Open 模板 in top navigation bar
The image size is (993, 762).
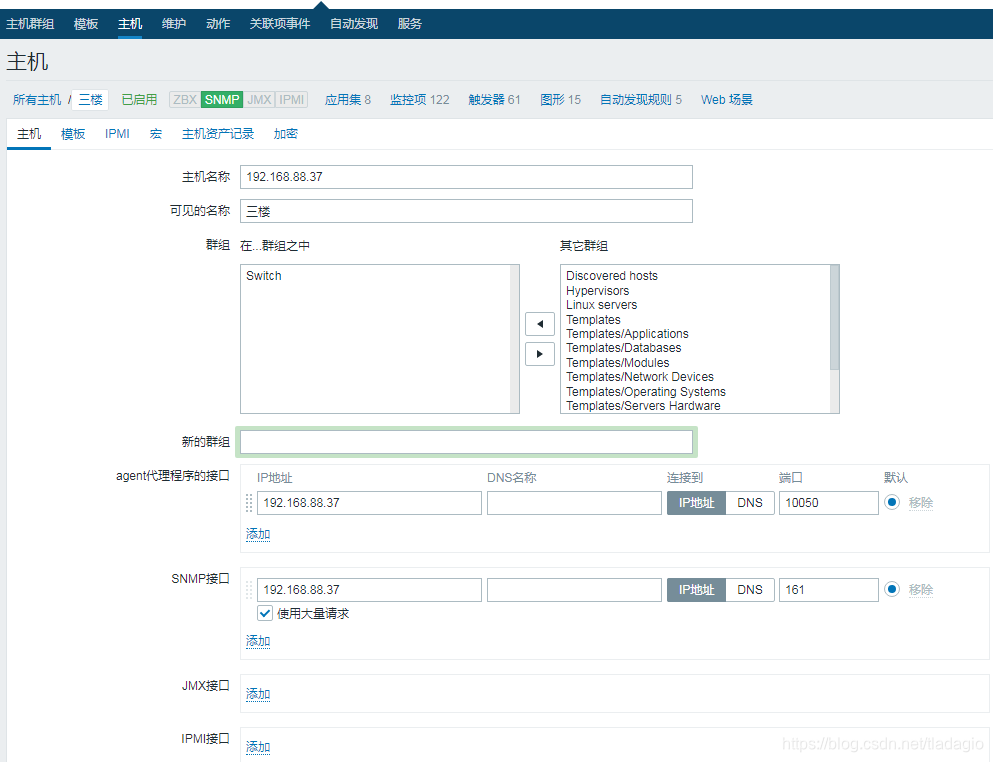(x=85, y=24)
